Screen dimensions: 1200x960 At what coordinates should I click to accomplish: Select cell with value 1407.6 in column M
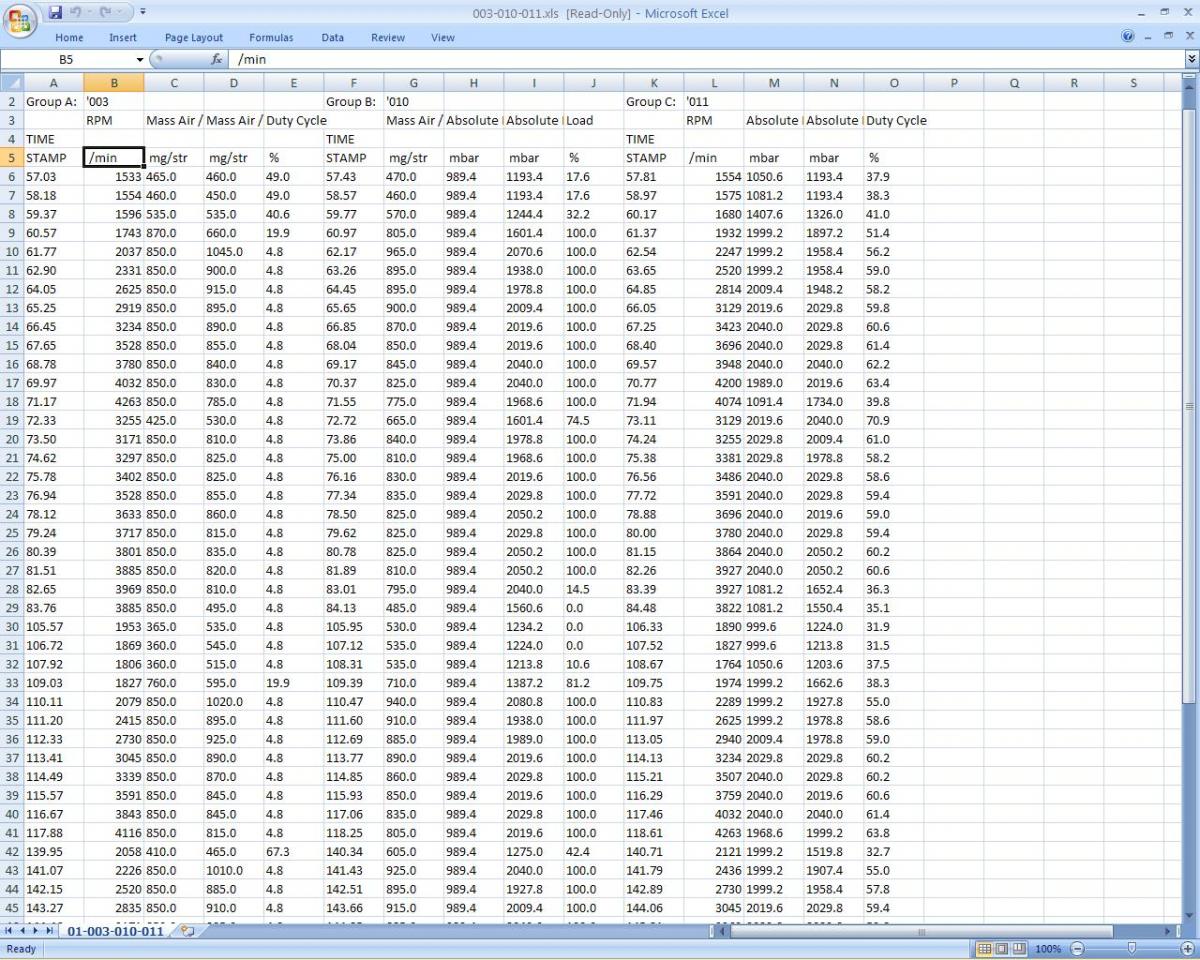pos(773,214)
